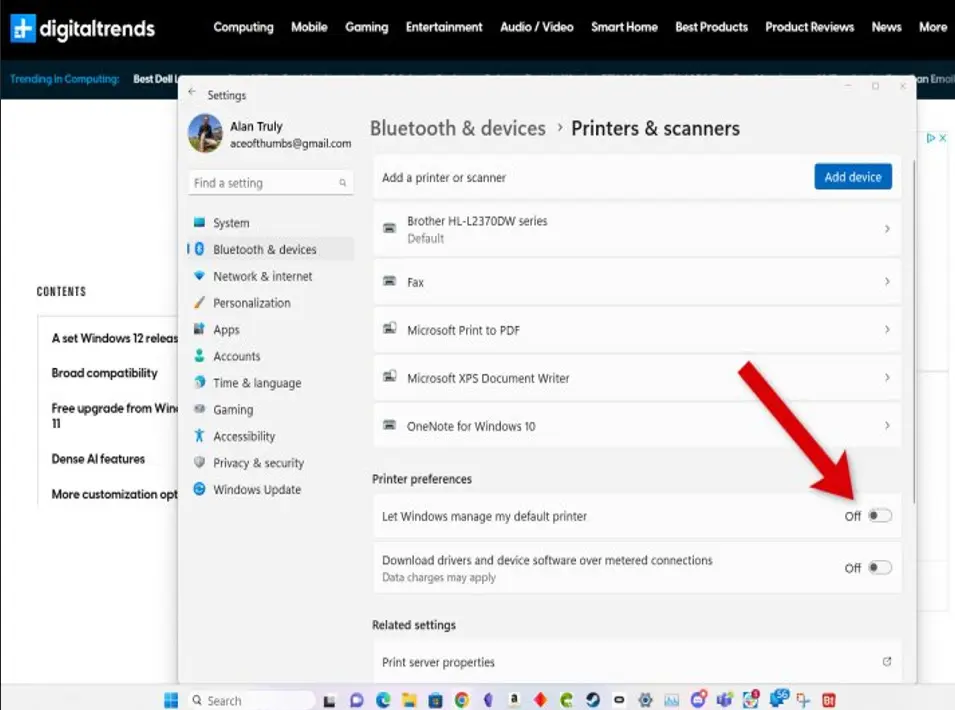Image resolution: width=955 pixels, height=710 pixels.
Task: Click the Find a setting search field
Action: coord(271,183)
